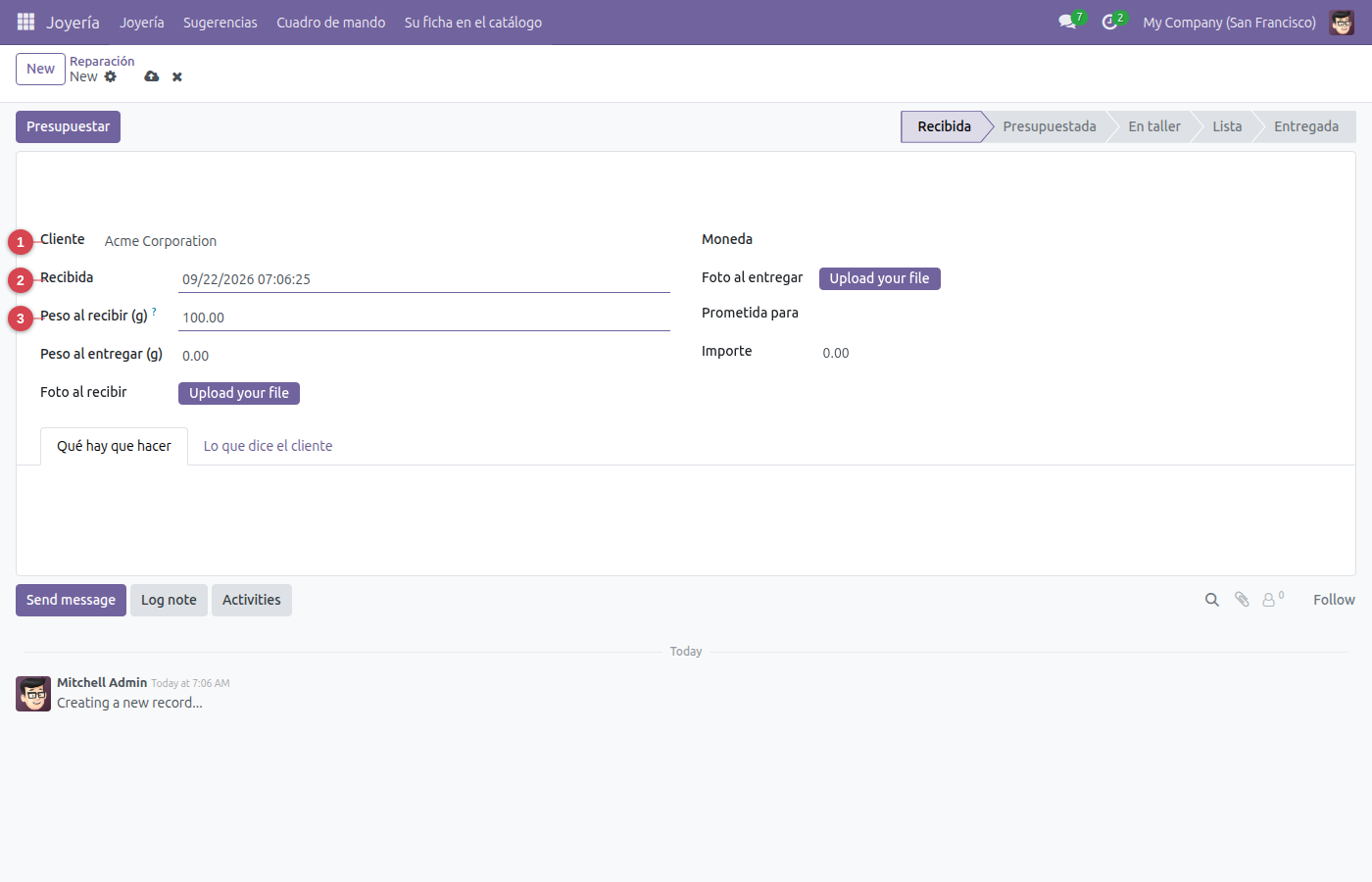Open the Cuadro de mando menu
Screen dimensions: 1372x882
pos(331,22)
